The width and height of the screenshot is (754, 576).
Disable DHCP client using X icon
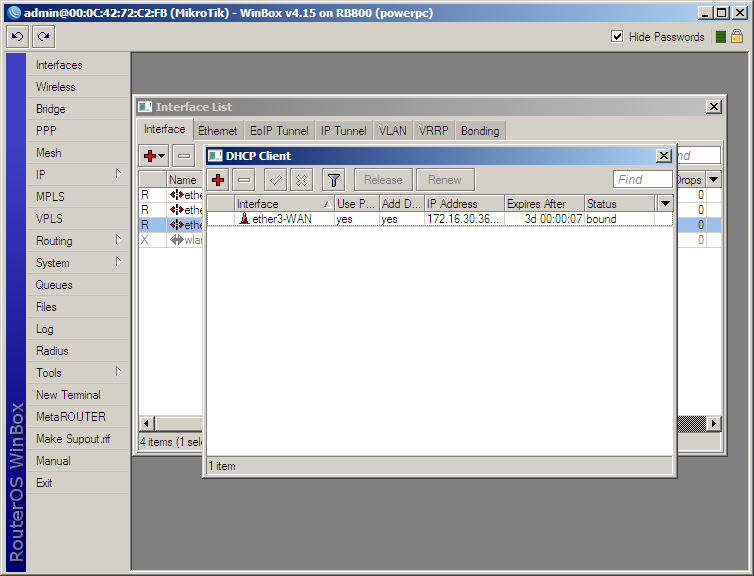click(302, 180)
